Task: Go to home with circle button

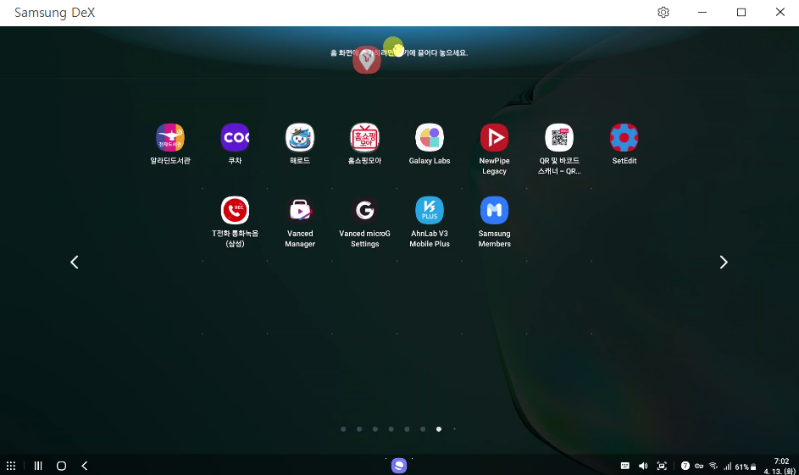Action: (x=61, y=466)
